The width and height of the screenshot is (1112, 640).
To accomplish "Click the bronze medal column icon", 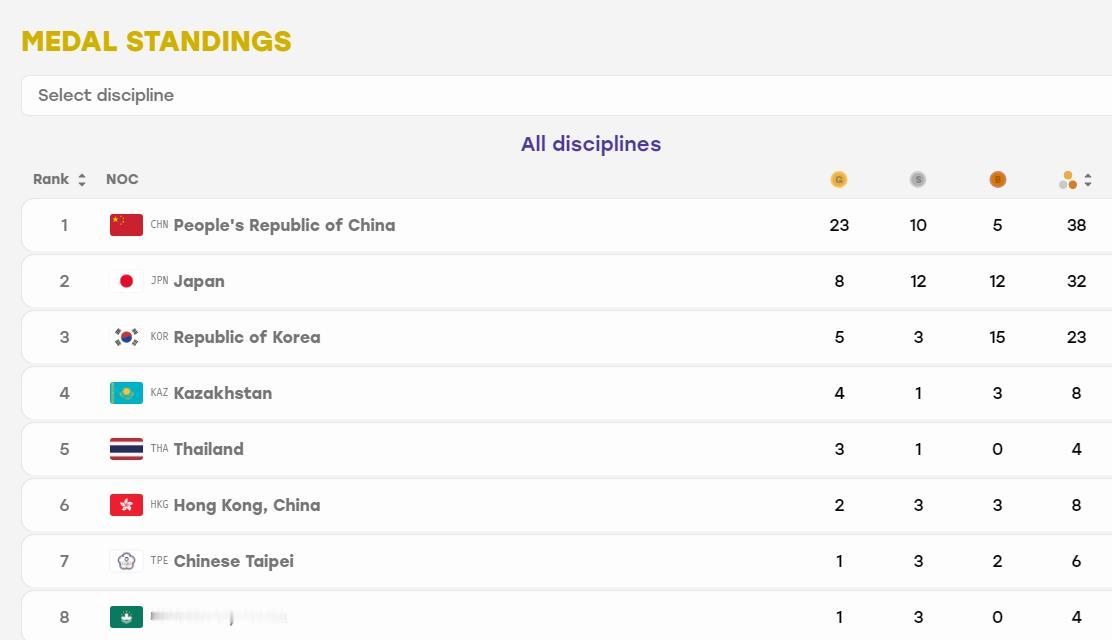I will coord(997,180).
